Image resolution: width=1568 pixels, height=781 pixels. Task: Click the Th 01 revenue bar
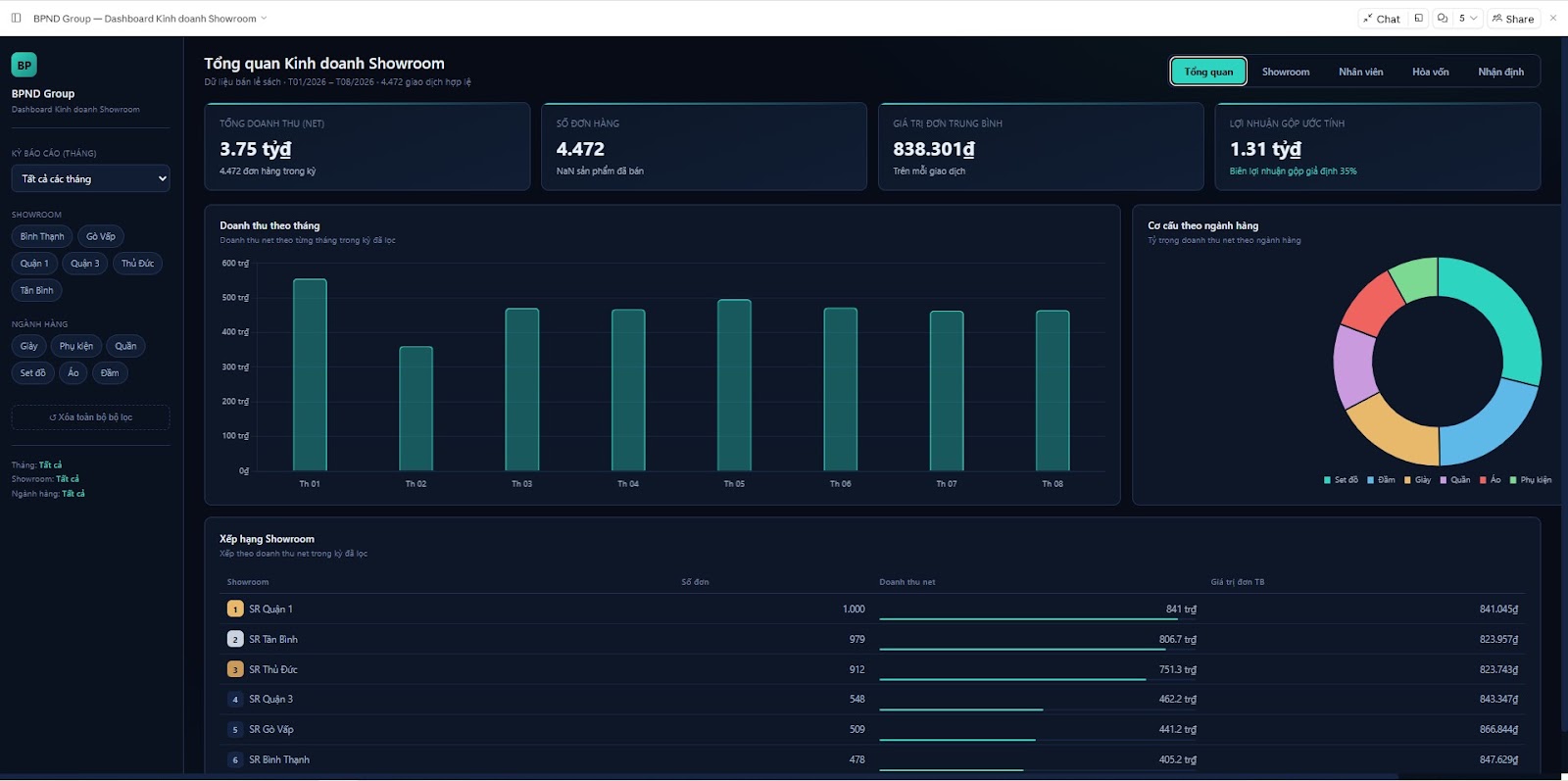(x=310, y=375)
